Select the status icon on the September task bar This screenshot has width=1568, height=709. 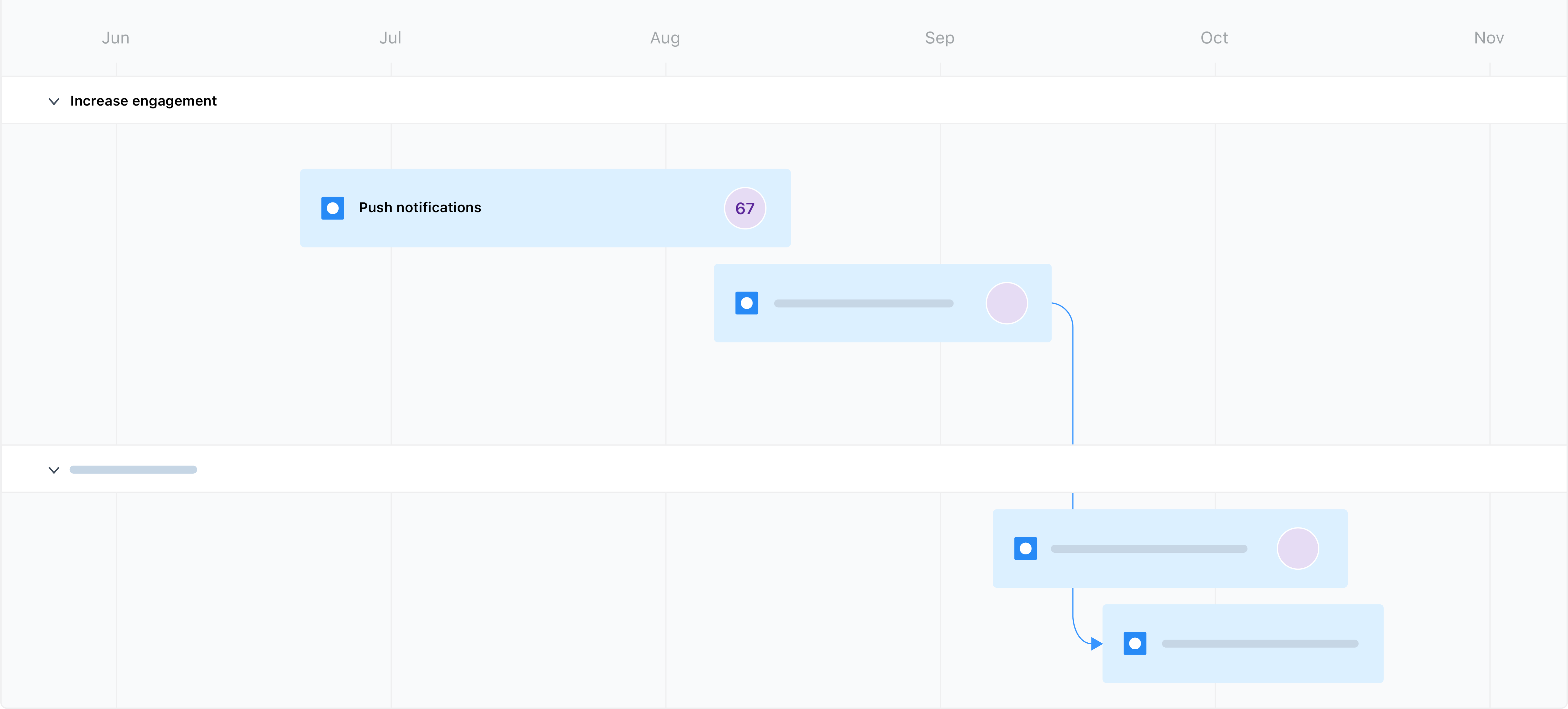(746, 303)
